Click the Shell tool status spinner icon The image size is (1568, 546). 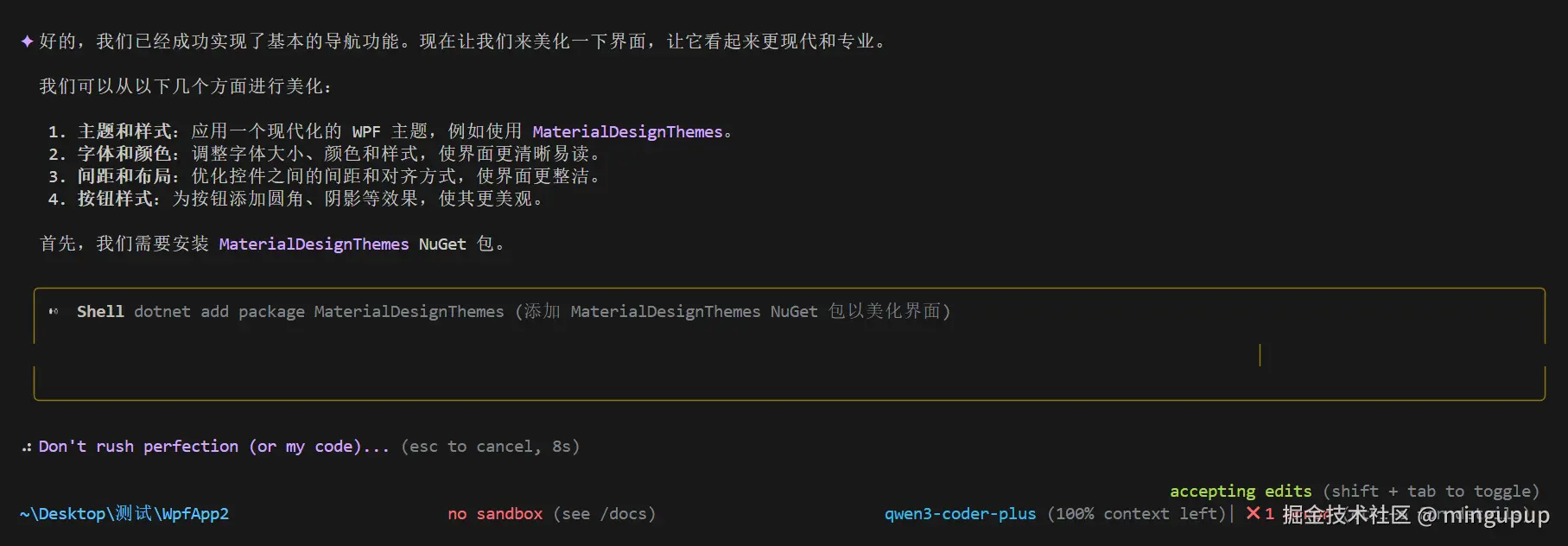[x=54, y=312]
